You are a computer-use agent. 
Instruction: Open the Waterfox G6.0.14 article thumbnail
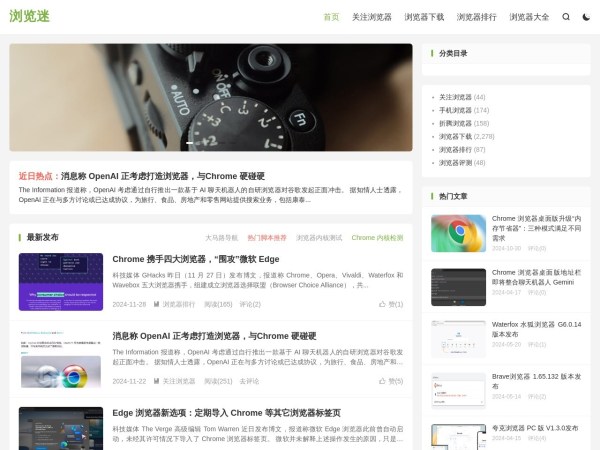(x=458, y=338)
